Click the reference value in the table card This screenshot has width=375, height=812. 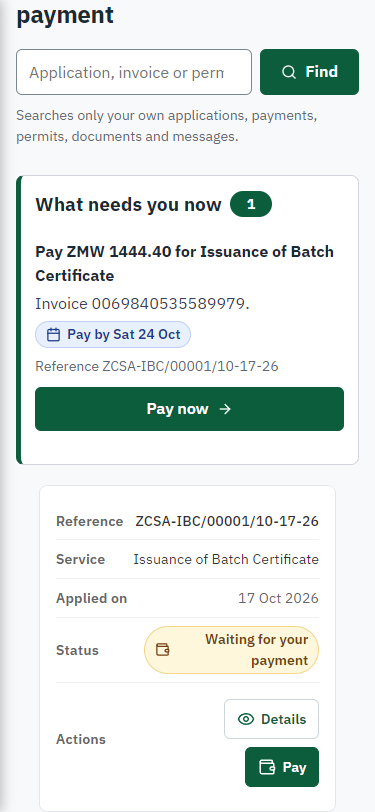(x=227, y=521)
